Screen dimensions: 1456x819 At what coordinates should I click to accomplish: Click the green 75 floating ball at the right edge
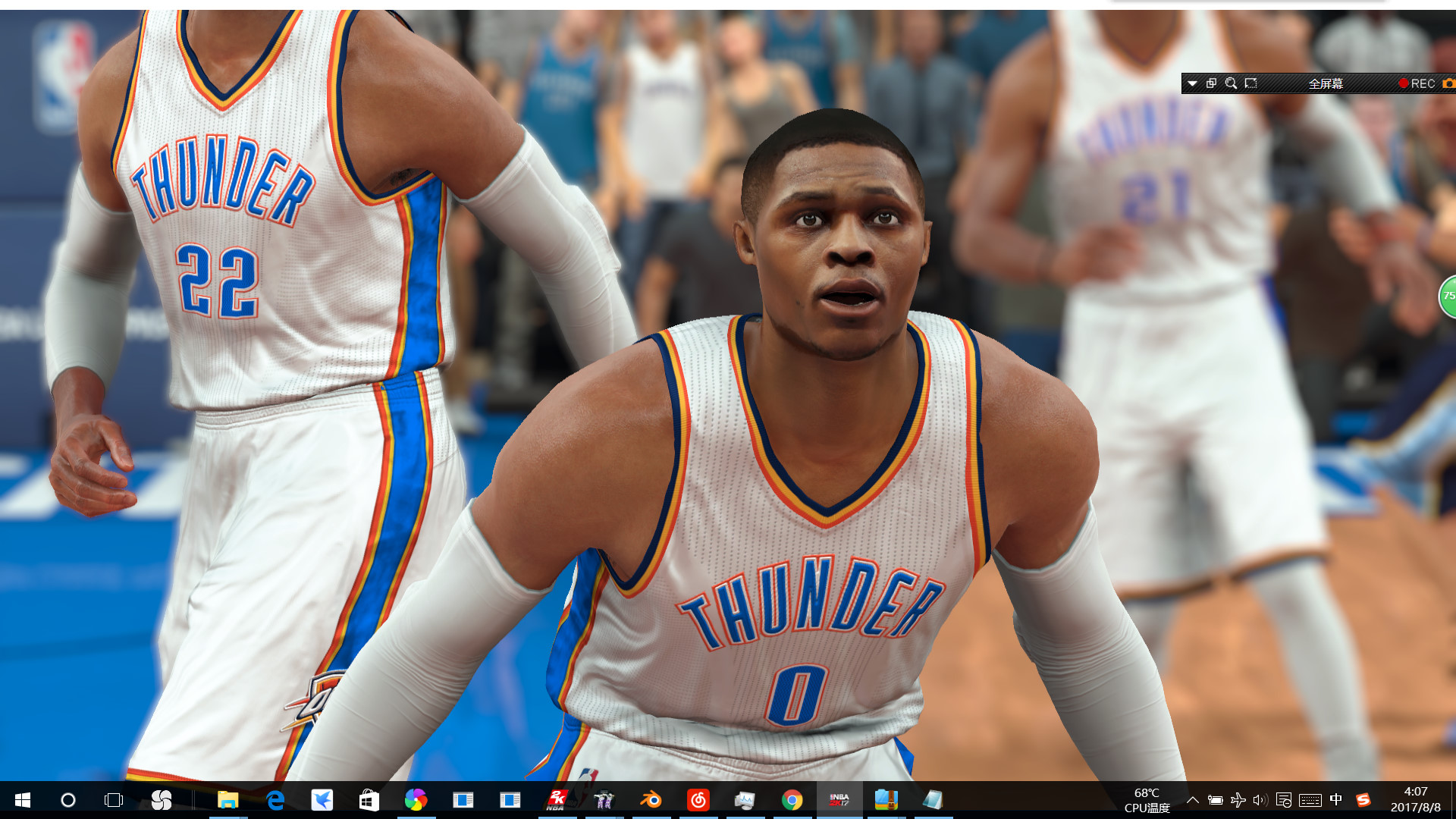[x=1448, y=296]
